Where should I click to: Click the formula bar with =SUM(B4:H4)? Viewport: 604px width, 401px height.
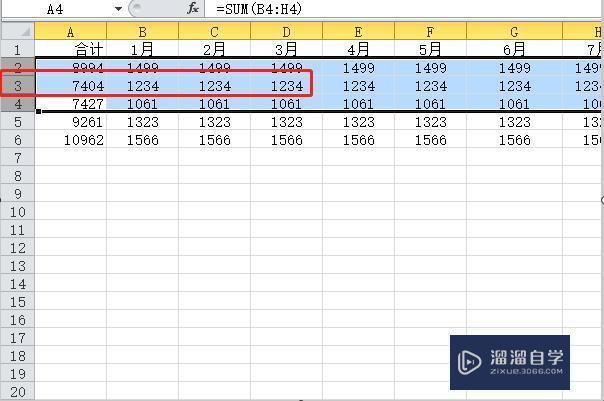(403, 8)
